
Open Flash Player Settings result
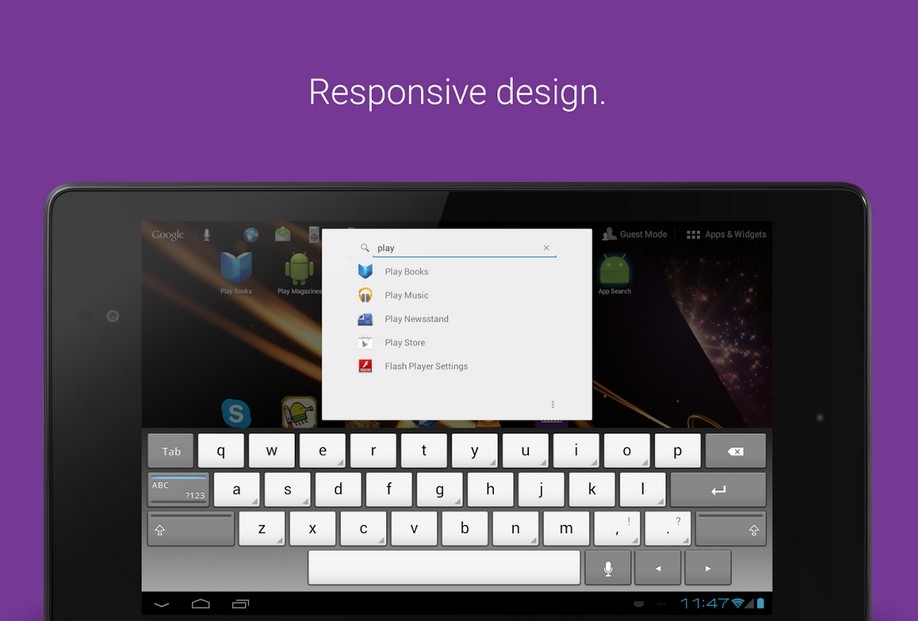pos(425,366)
